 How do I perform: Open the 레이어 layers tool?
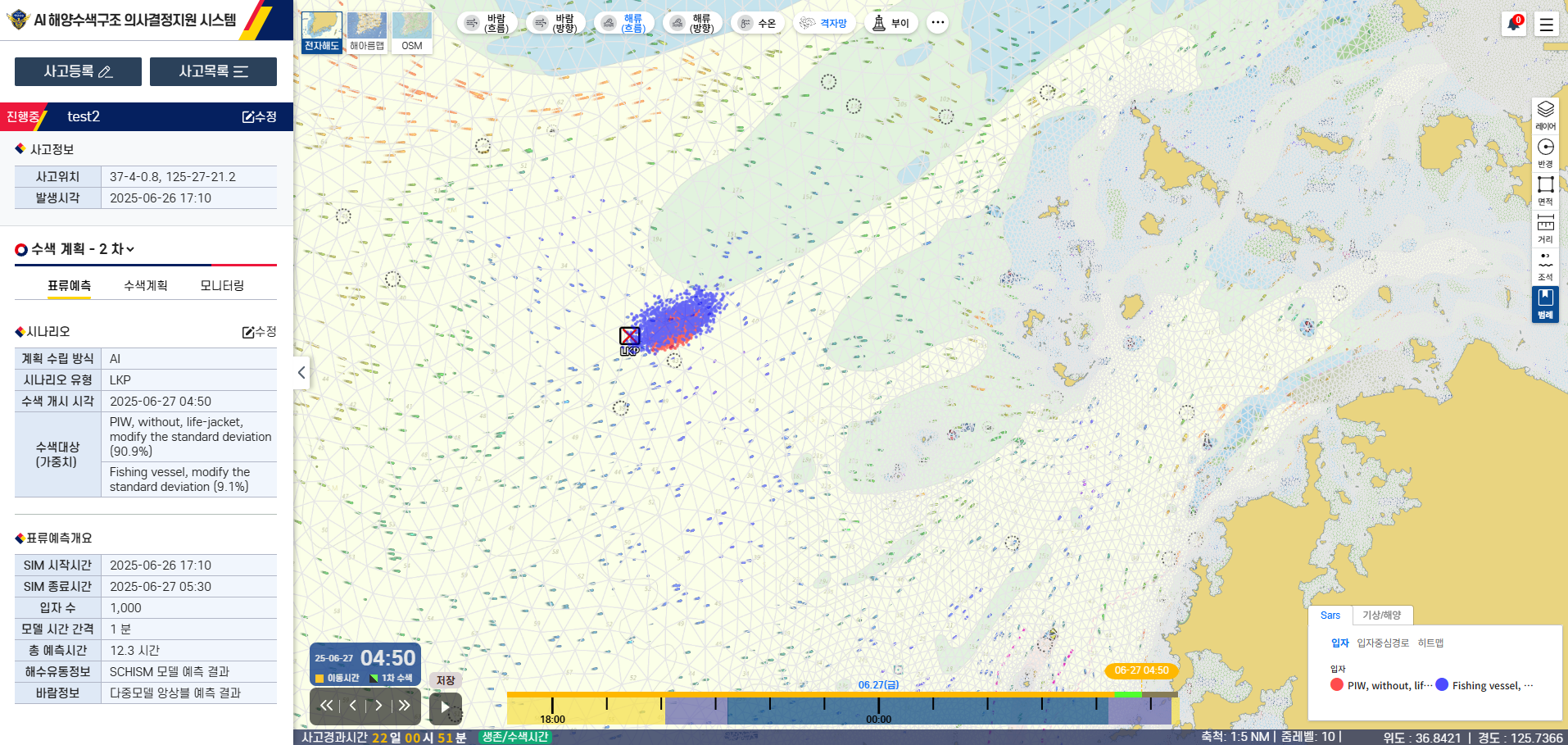[x=1545, y=116]
